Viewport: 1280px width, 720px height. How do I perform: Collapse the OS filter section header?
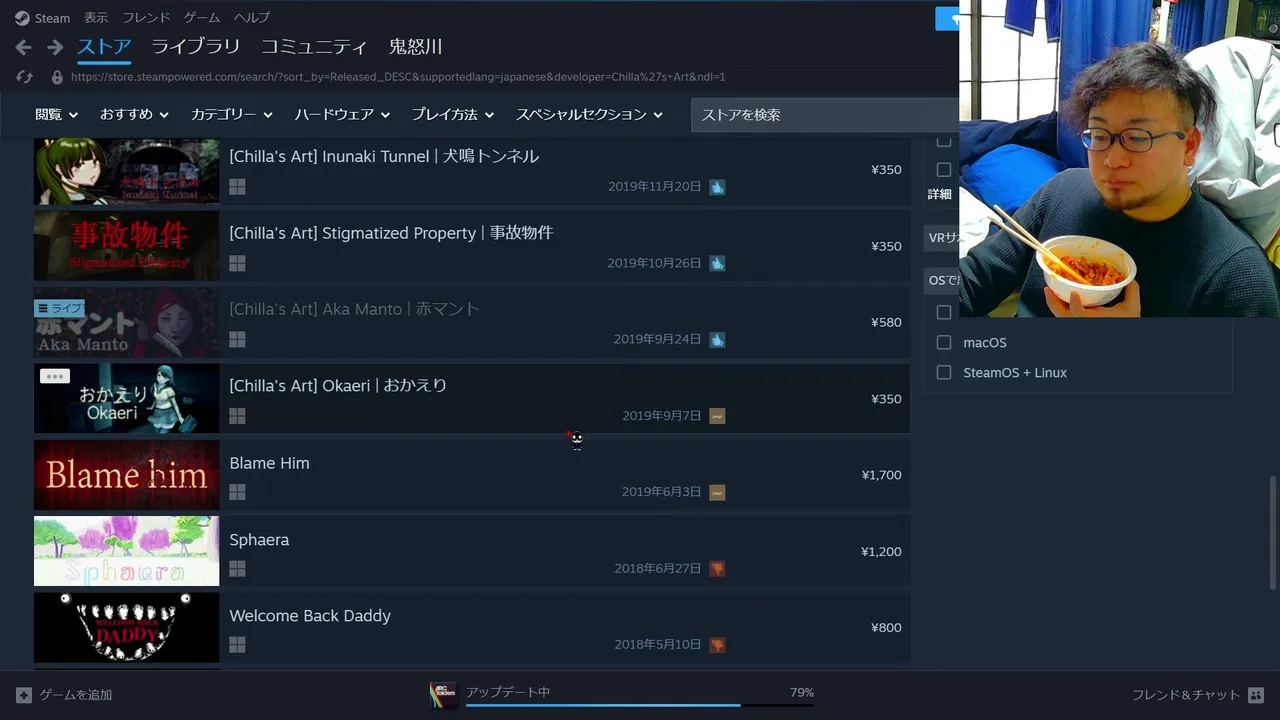(x=942, y=280)
